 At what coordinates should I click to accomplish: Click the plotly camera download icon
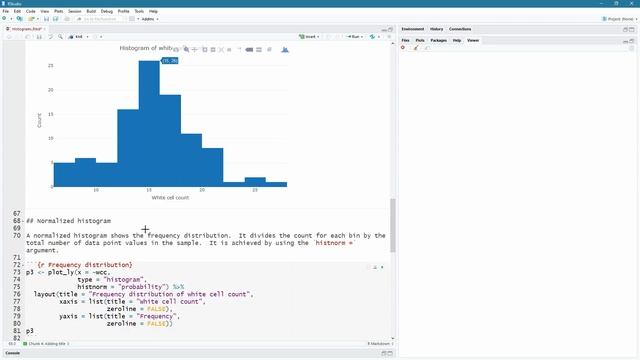coord(176,50)
